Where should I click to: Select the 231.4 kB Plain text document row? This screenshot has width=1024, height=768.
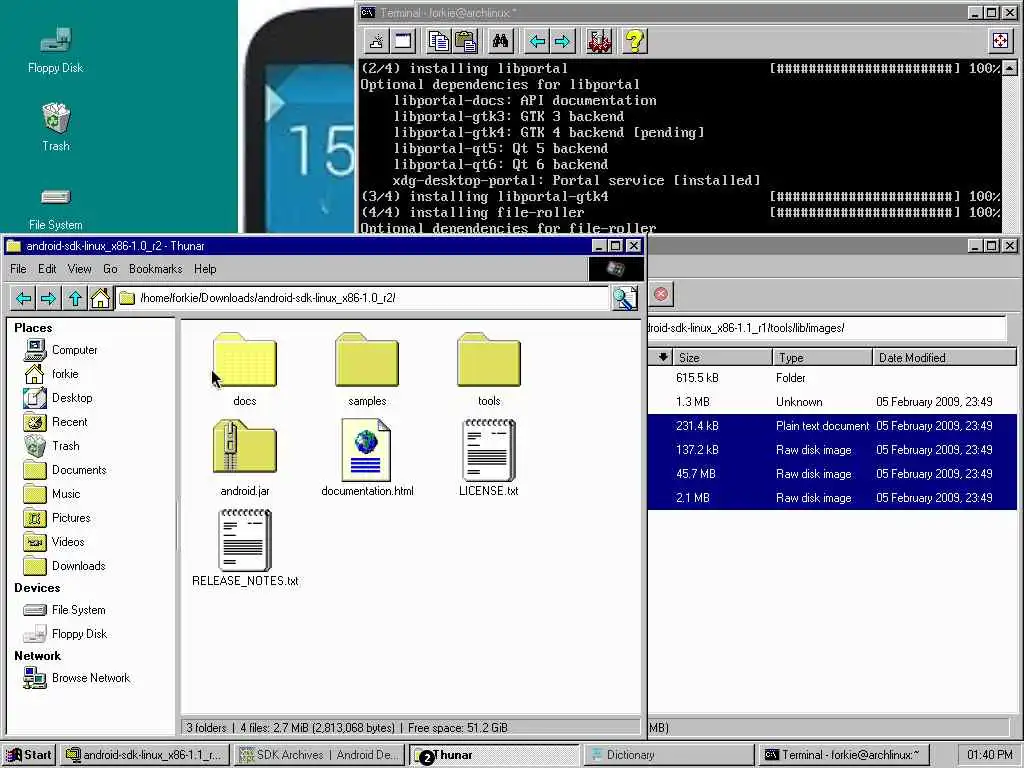click(x=832, y=426)
